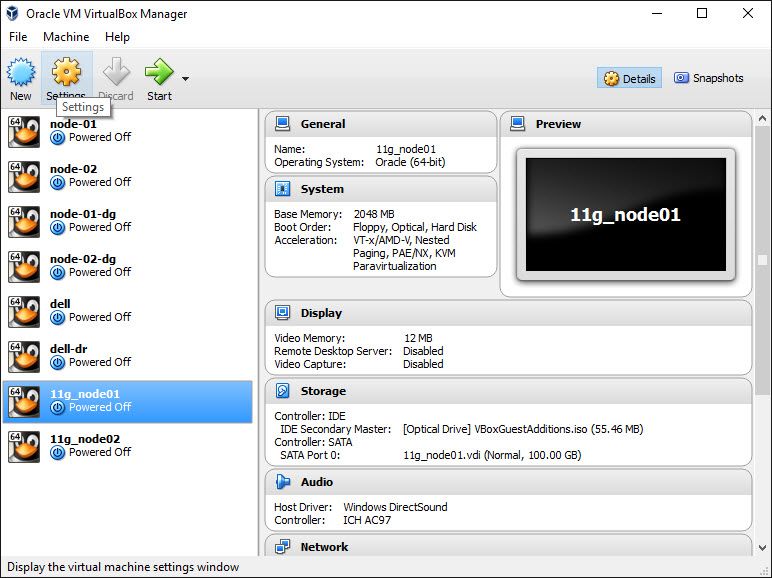Click the Storage section disk icon
Screen dimensions: 772x578
(x=282, y=390)
